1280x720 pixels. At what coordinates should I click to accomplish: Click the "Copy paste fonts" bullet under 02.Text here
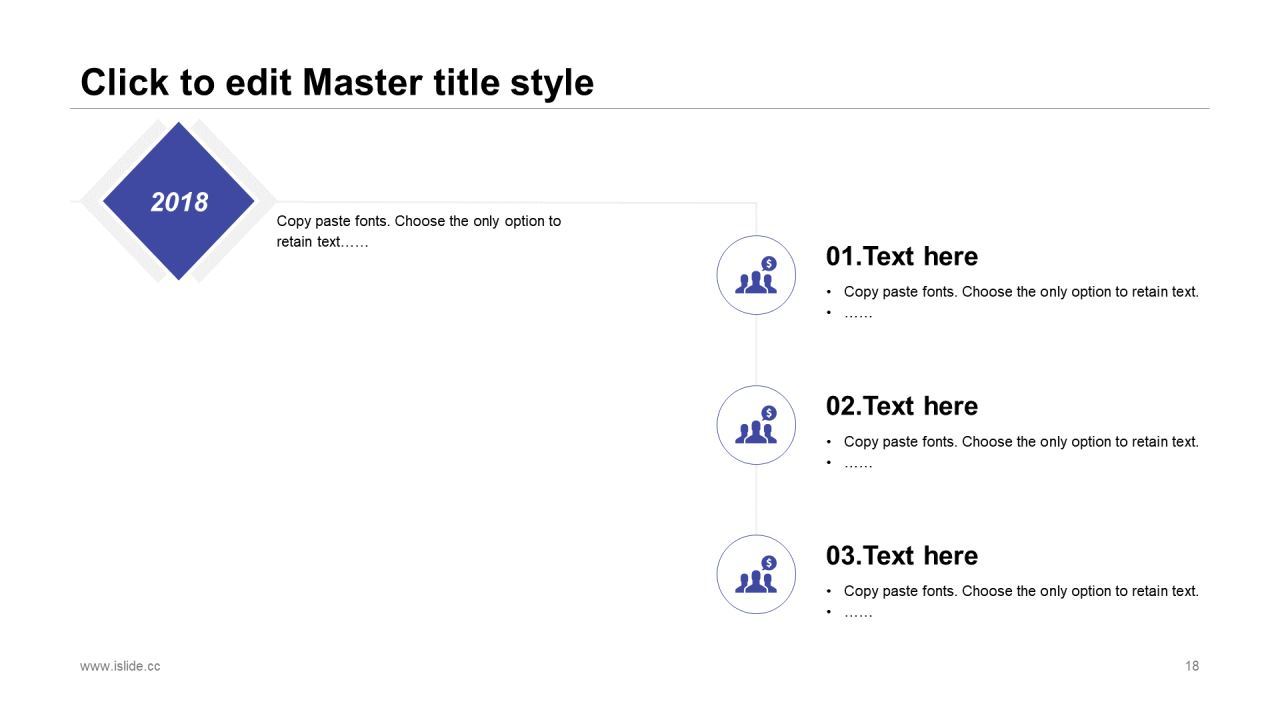(1021, 441)
